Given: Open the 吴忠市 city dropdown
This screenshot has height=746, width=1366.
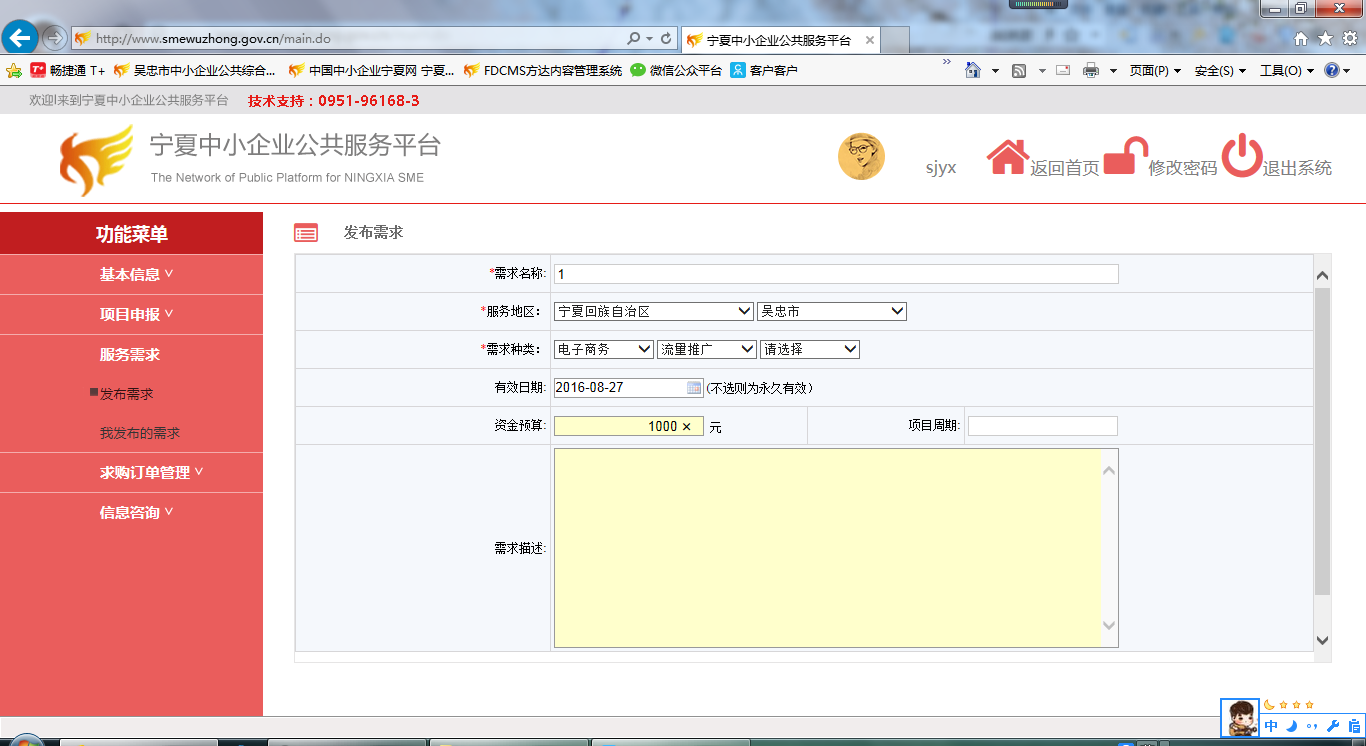Looking at the screenshot, I should (x=831, y=311).
